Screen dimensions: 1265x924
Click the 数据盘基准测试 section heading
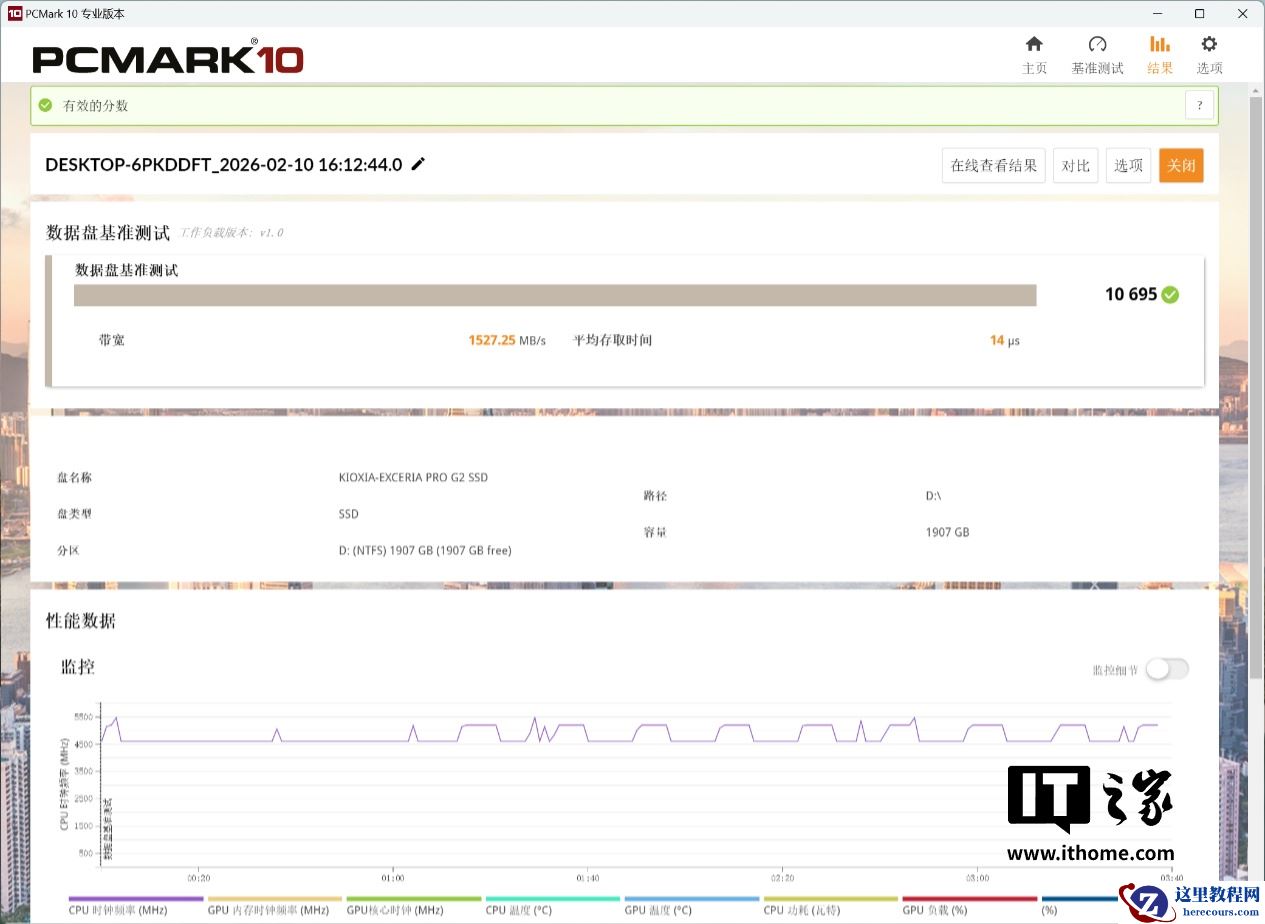108,233
